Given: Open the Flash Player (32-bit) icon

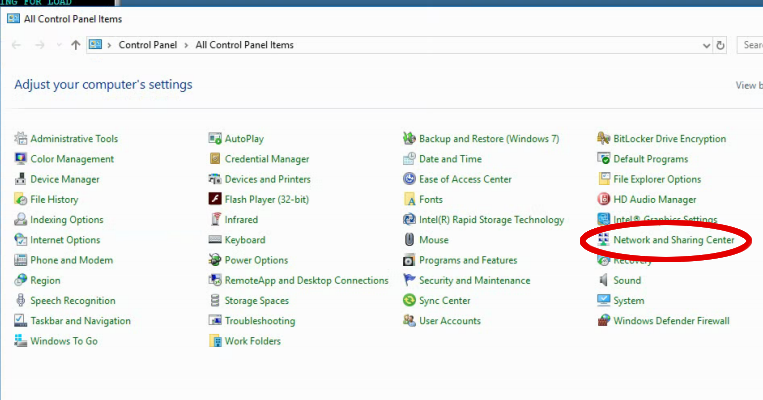Looking at the screenshot, I should [215, 199].
